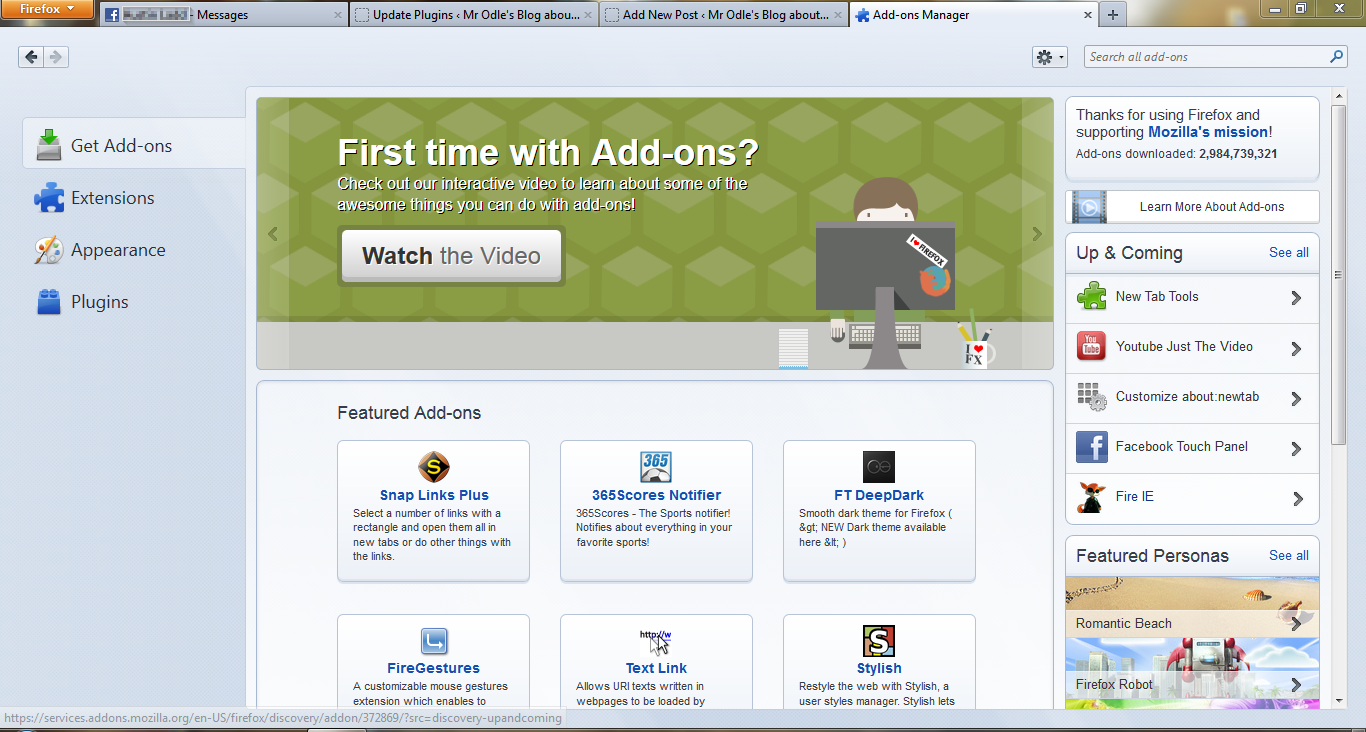Open the FT DeepDark title link

(879, 495)
